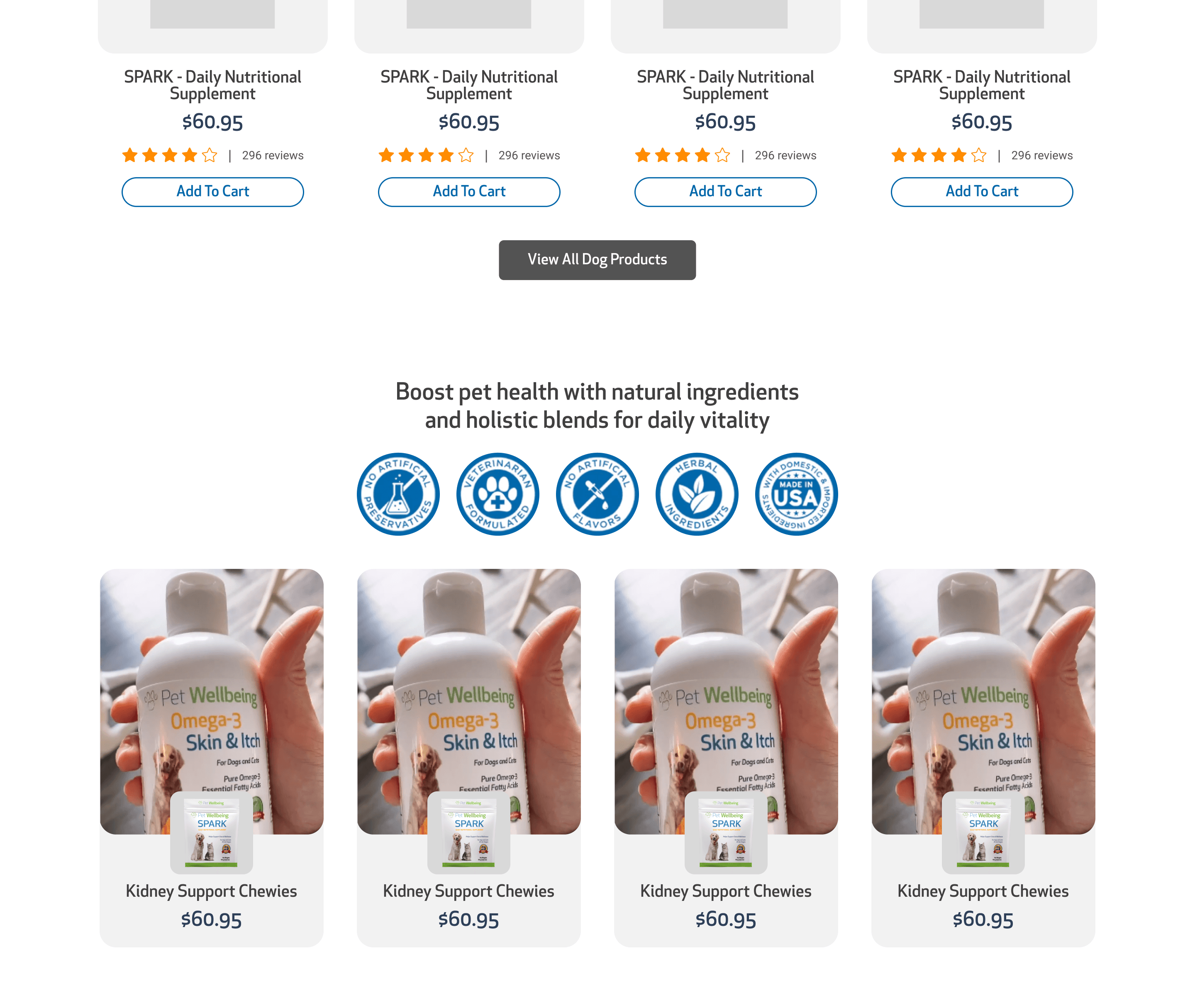Add second SPARK supplement to cart
This screenshot has height=1008, width=1195.
tap(469, 191)
